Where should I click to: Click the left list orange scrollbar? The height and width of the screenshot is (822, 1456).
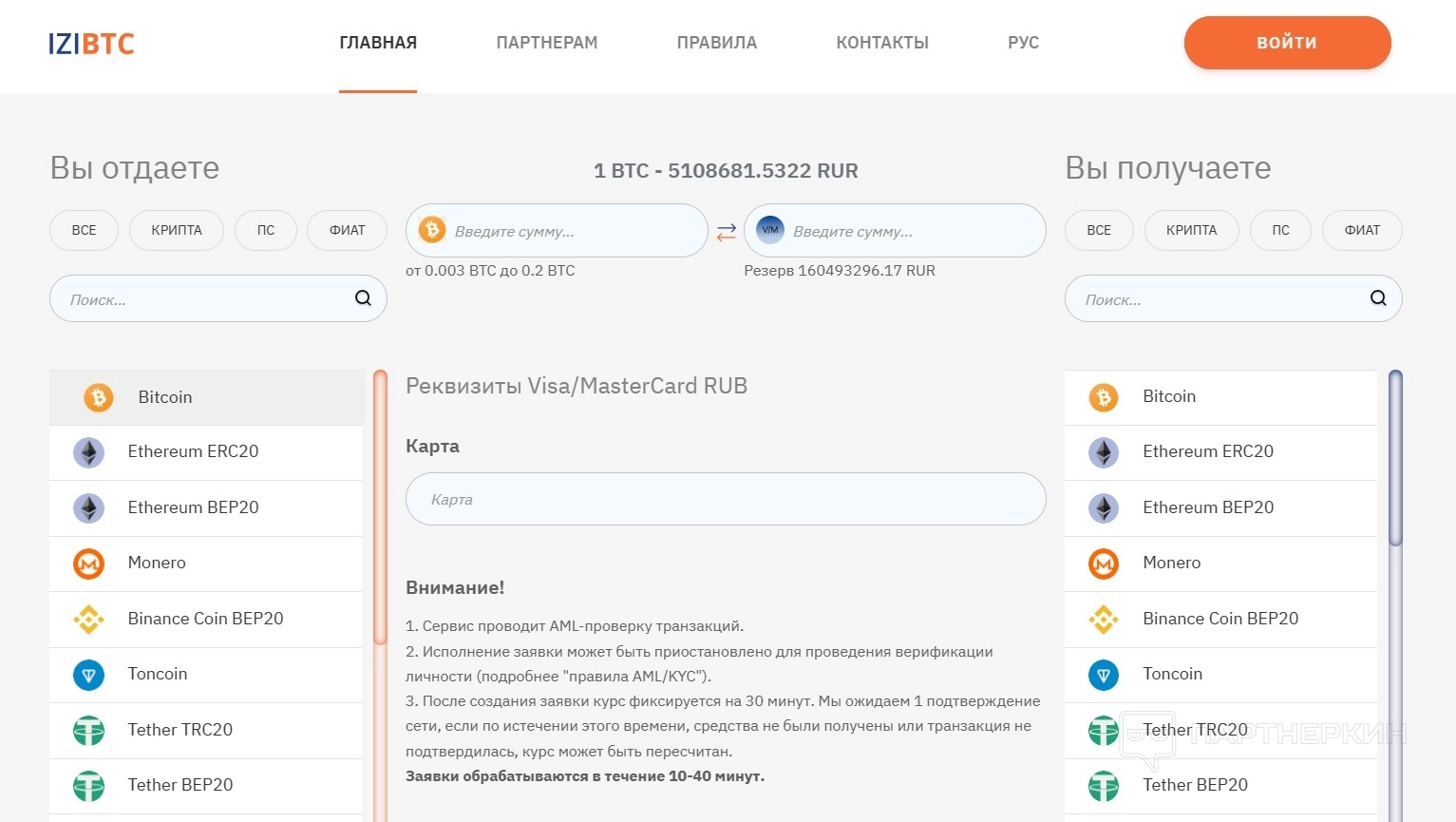(381, 507)
